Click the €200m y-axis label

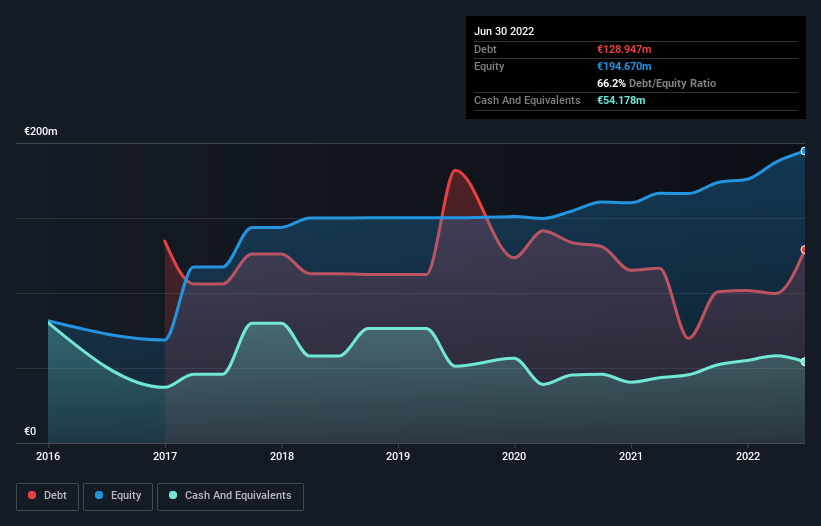(41, 131)
